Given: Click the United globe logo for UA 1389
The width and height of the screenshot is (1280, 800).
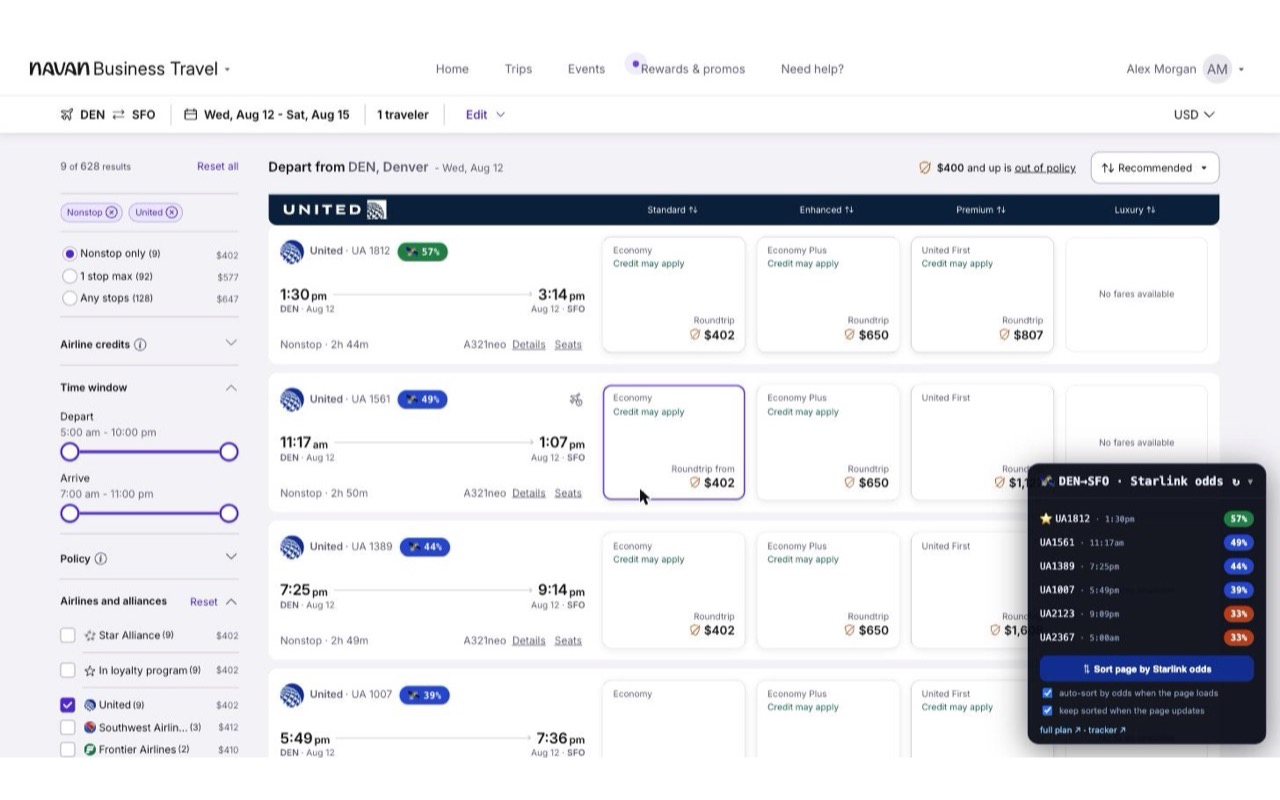Looking at the screenshot, I should coord(292,547).
